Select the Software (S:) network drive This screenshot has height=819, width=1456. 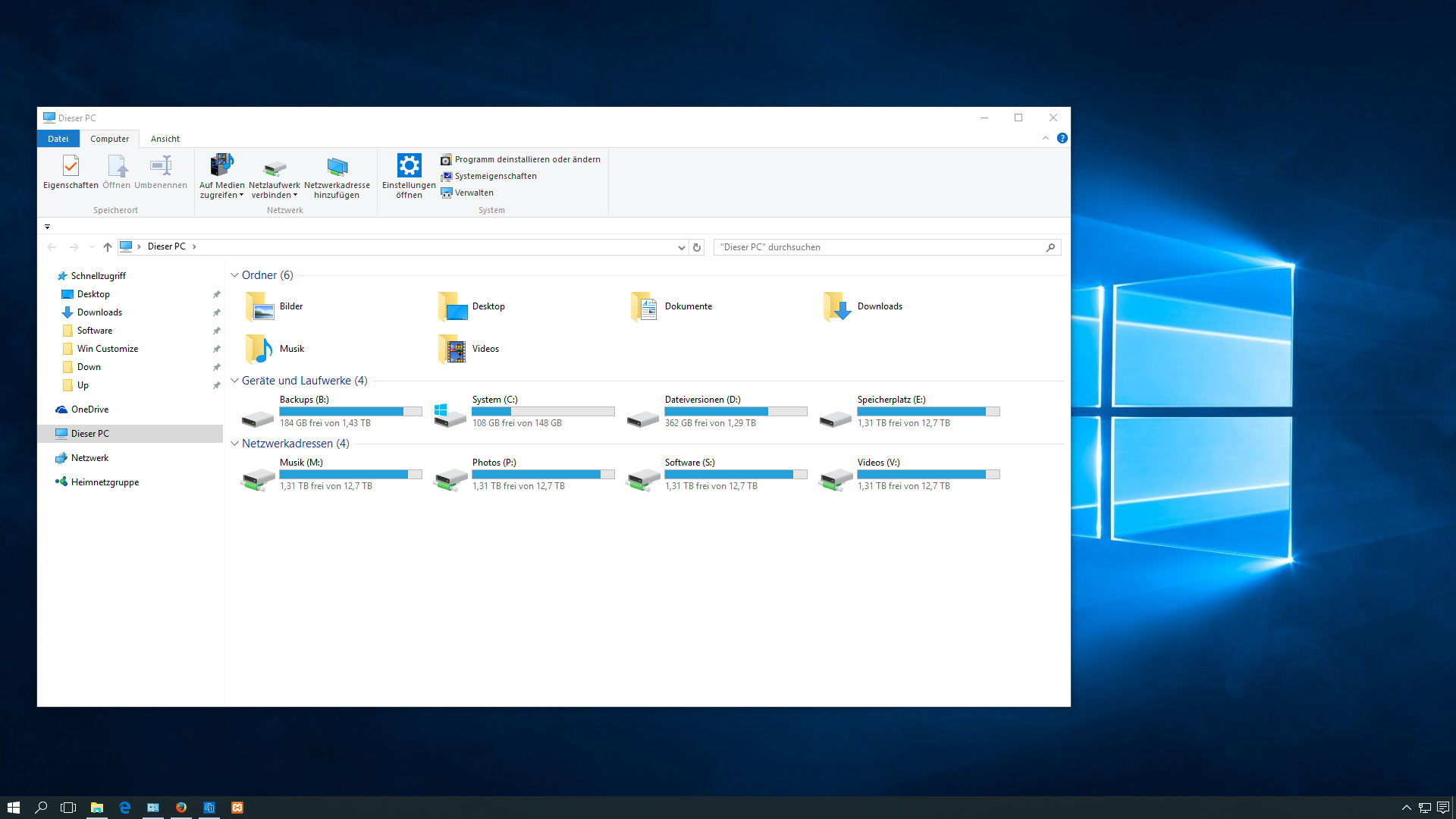tap(717, 474)
